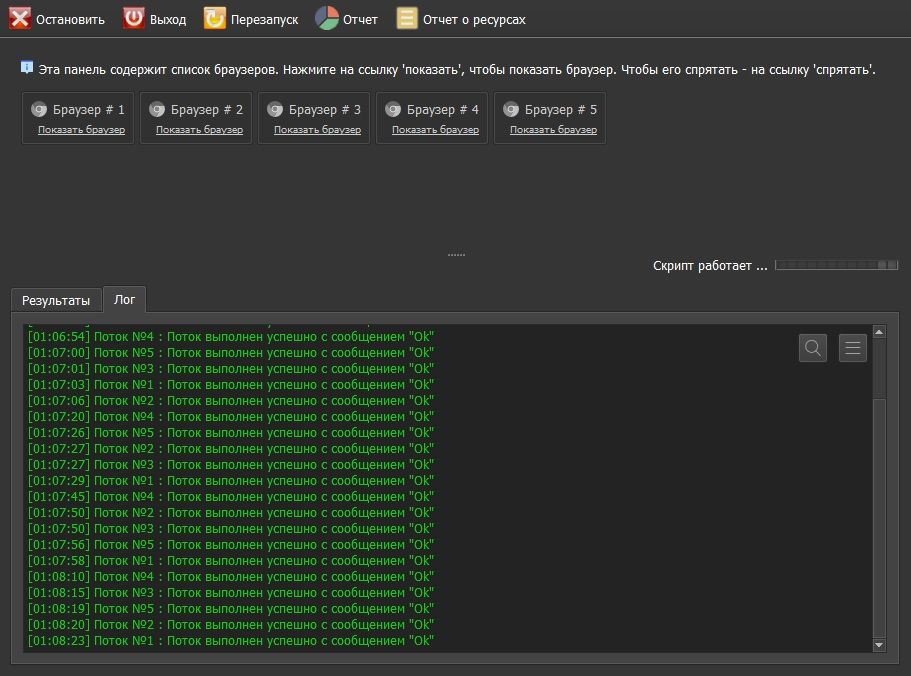Viewport: 911px width, 676px height.
Task: Click the search magnifier icon in the log
Action: click(x=813, y=348)
